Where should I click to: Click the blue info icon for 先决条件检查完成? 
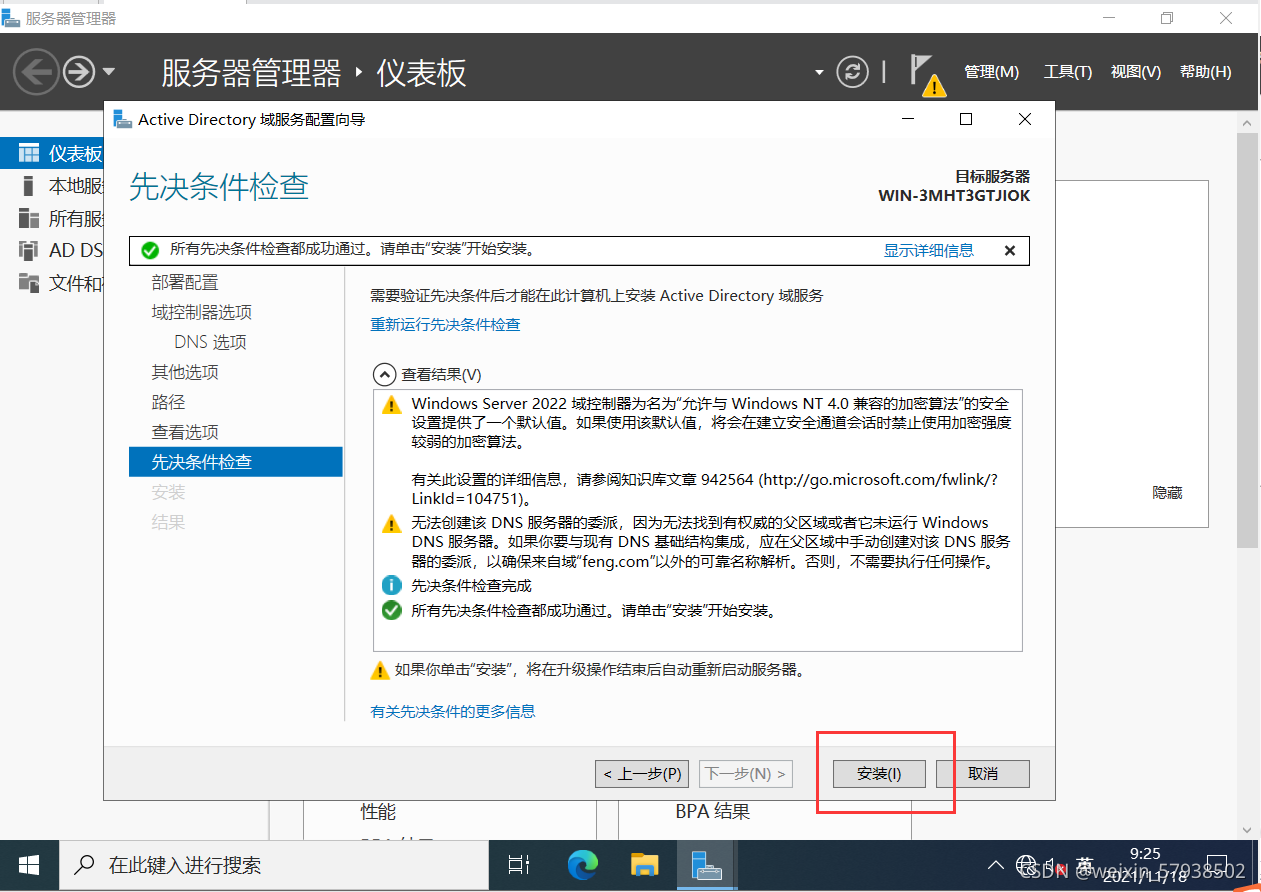click(x=392, y=586)
